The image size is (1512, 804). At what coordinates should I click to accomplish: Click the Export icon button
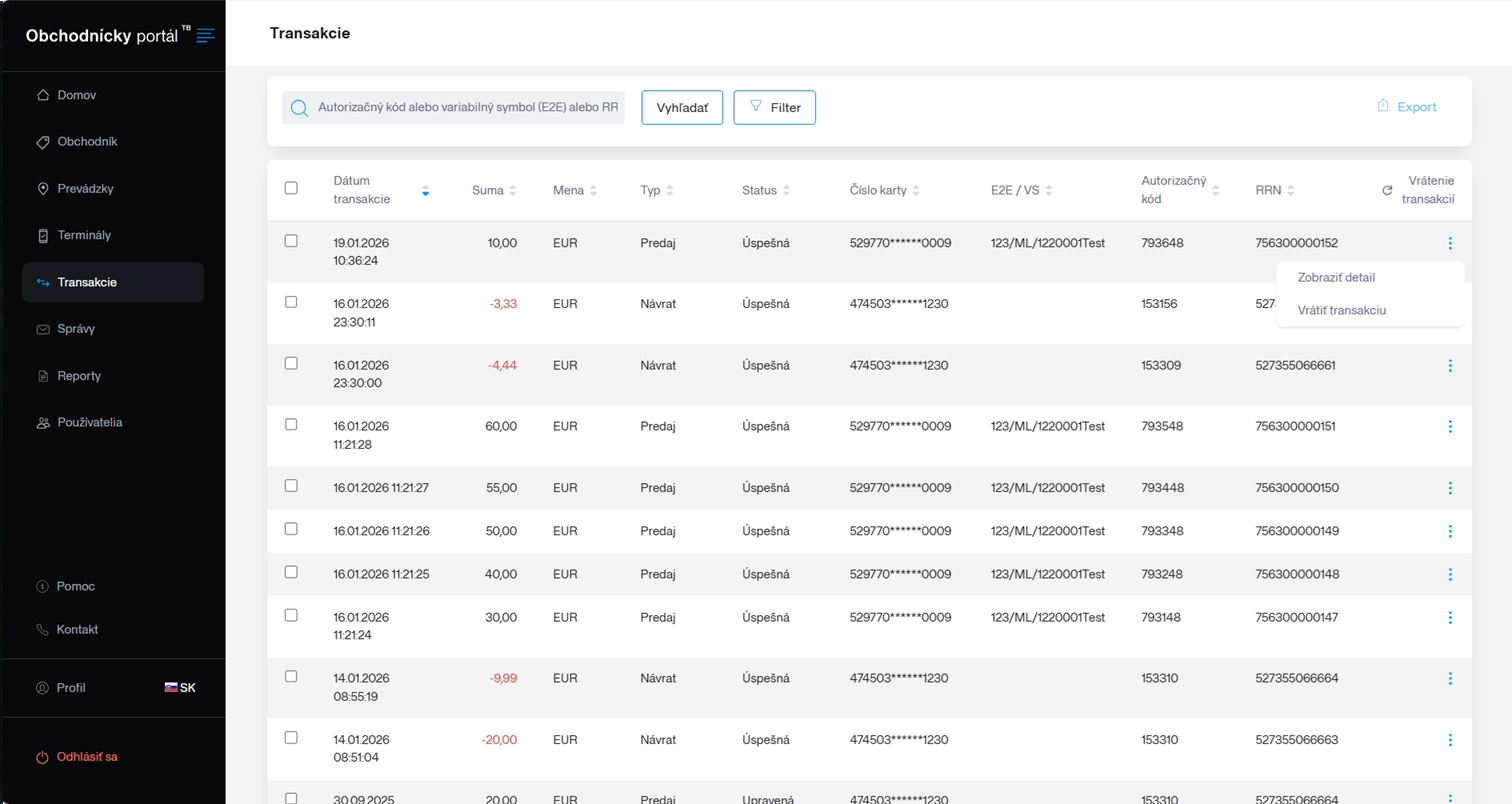click(x=1406, y=107)
